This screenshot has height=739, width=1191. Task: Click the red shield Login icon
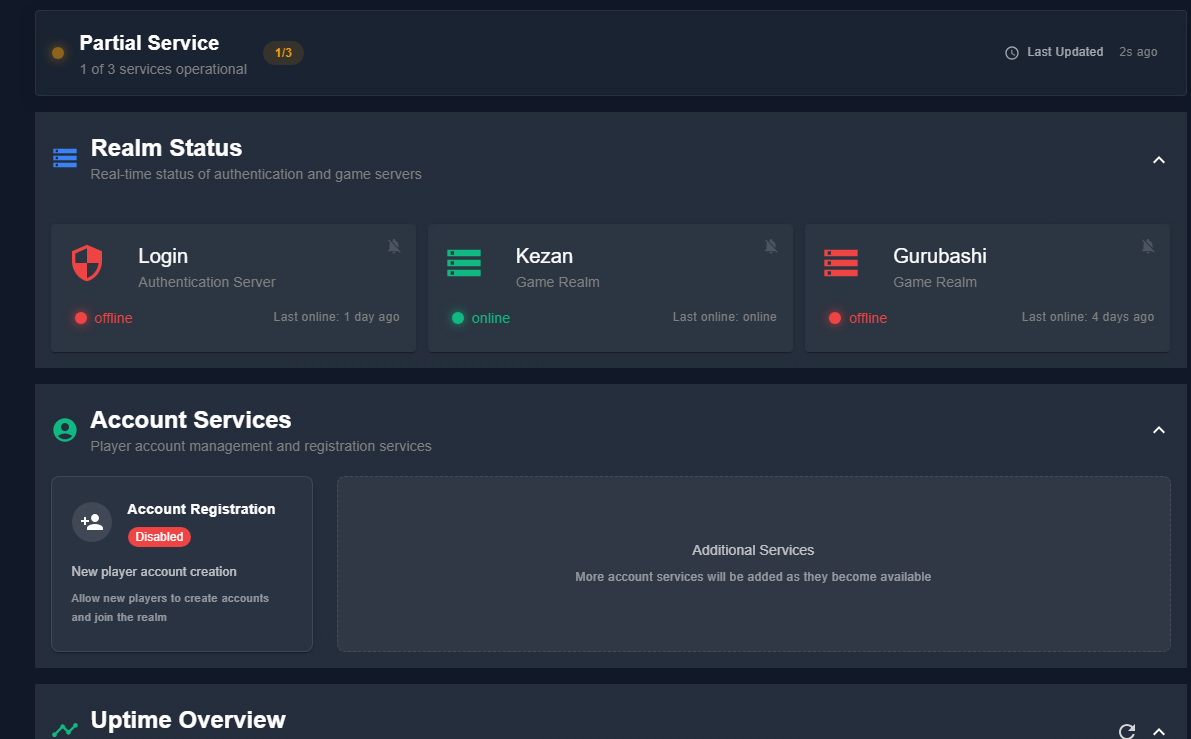(x=87, y=263)
